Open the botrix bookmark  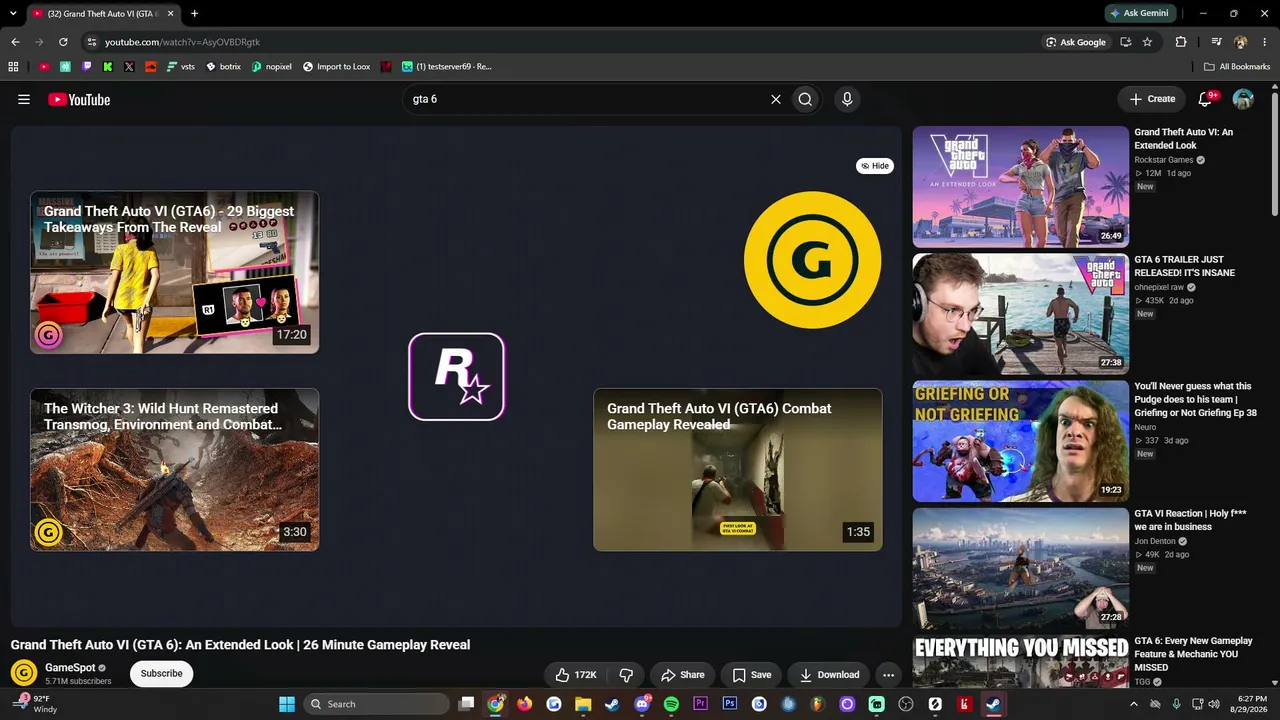(223, 67)
